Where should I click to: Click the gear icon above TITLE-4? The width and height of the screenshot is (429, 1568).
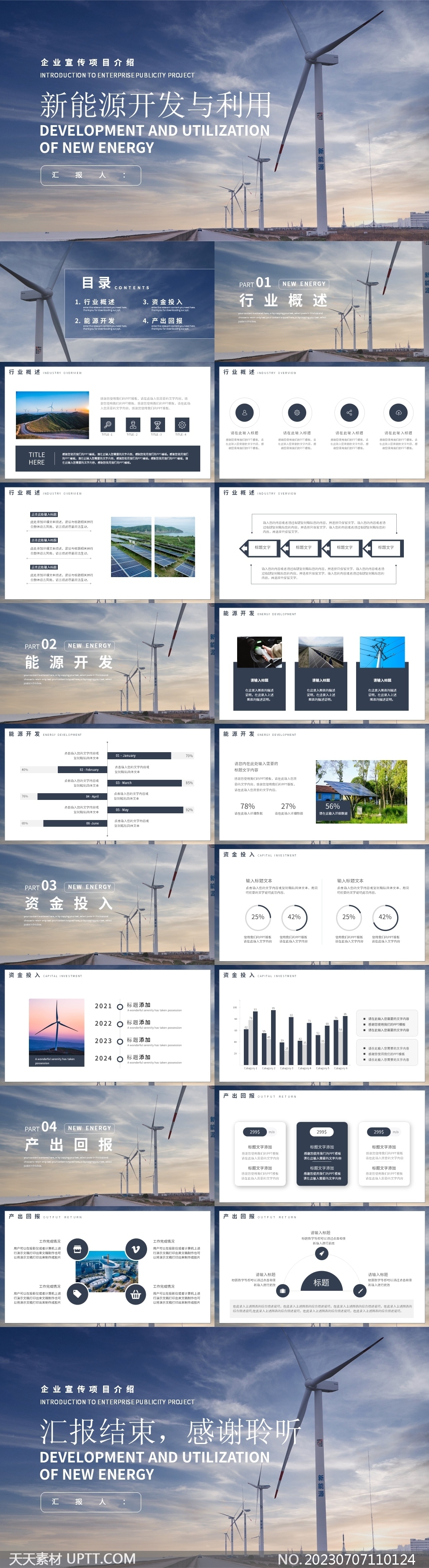(181, 424)
